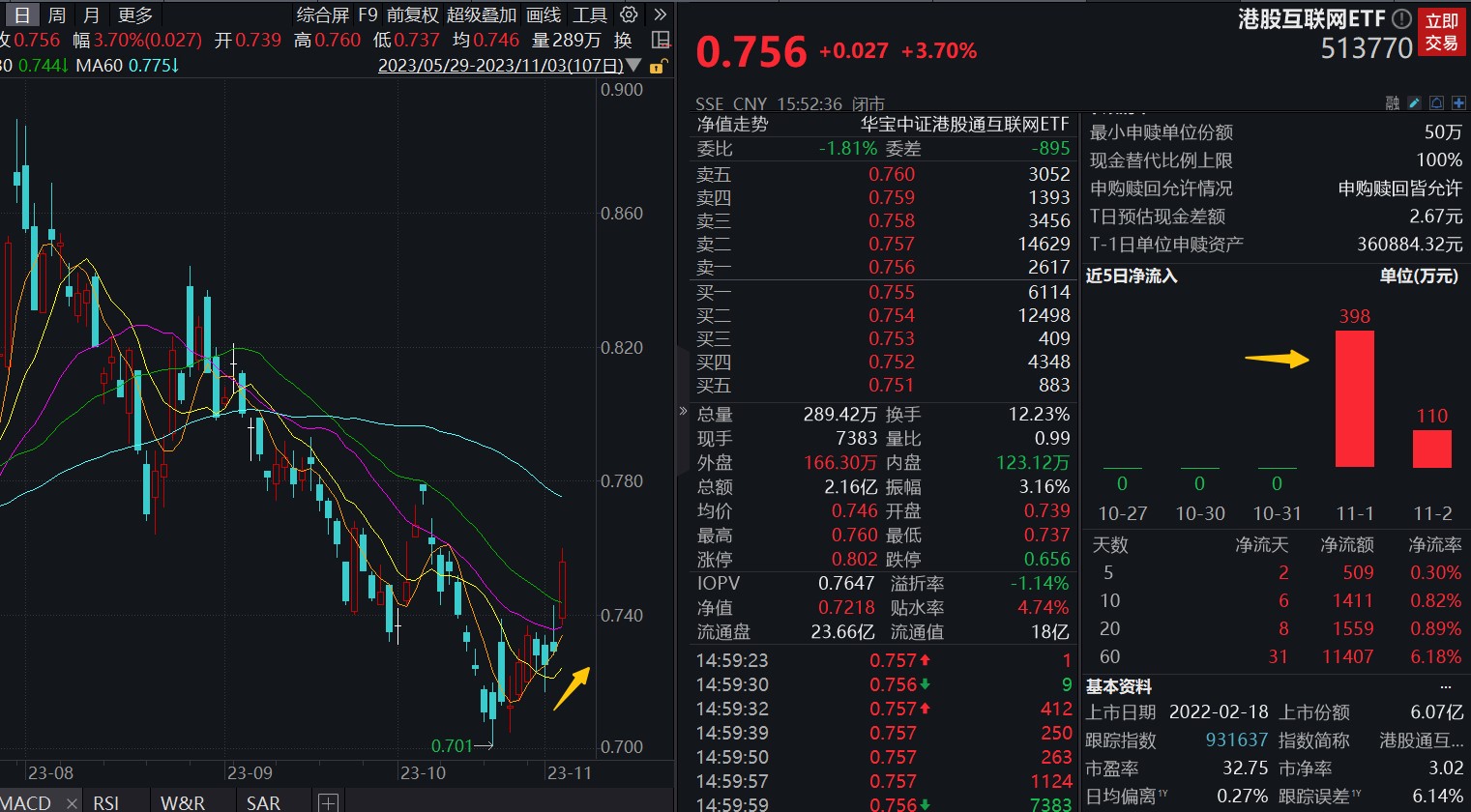Click the F9 toolbar button
Screen dimensions: 1471x812
pyautogui.click(x=368, y=14)
